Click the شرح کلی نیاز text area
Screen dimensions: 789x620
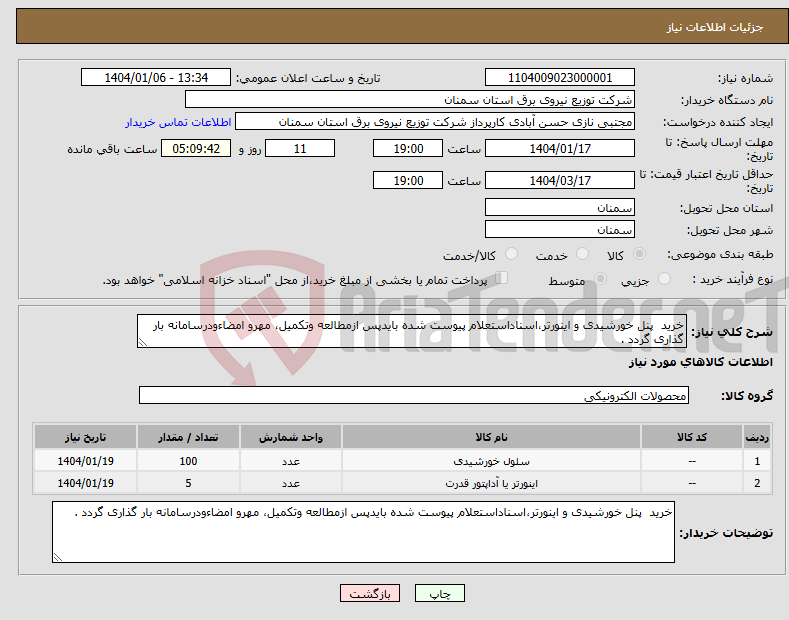click(412, 332)
